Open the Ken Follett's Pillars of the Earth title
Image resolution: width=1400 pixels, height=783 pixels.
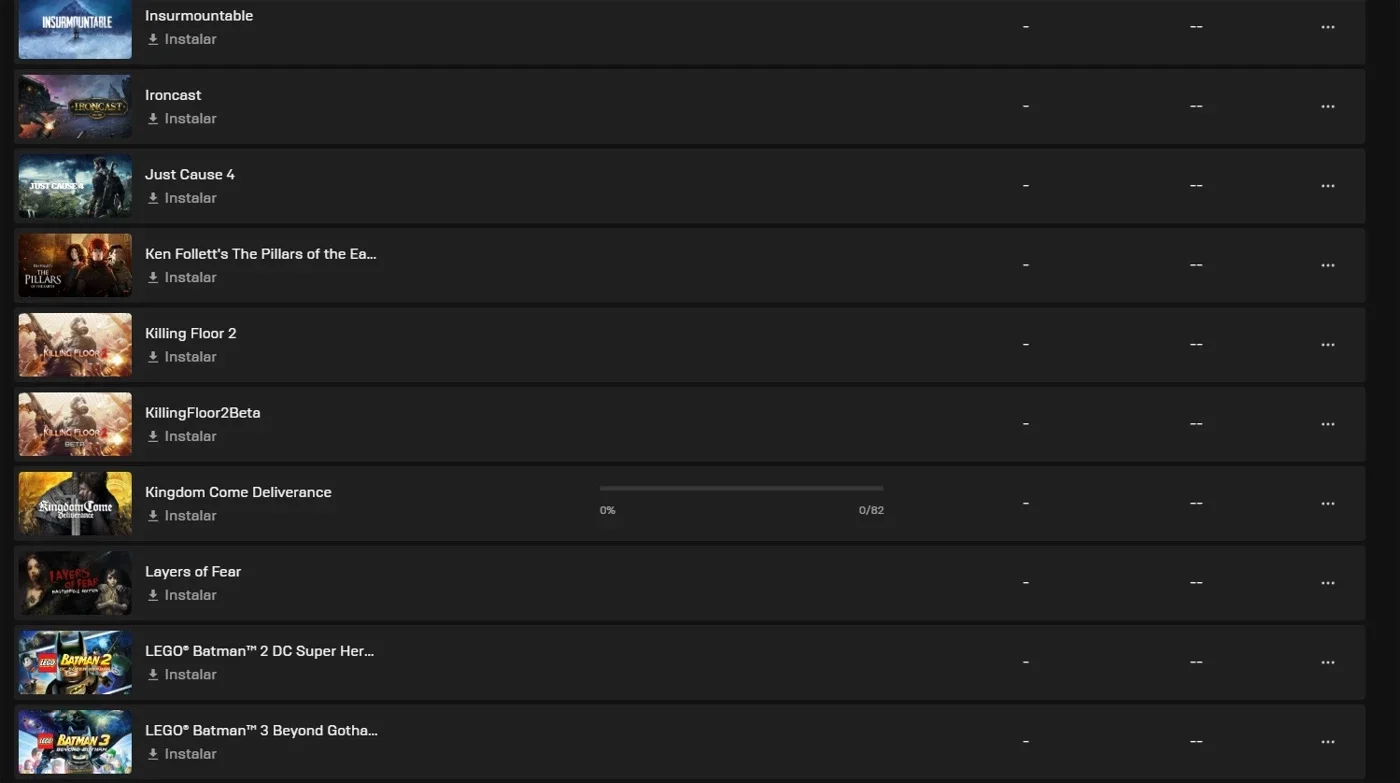pyautogui.click(x=261, y=254)
